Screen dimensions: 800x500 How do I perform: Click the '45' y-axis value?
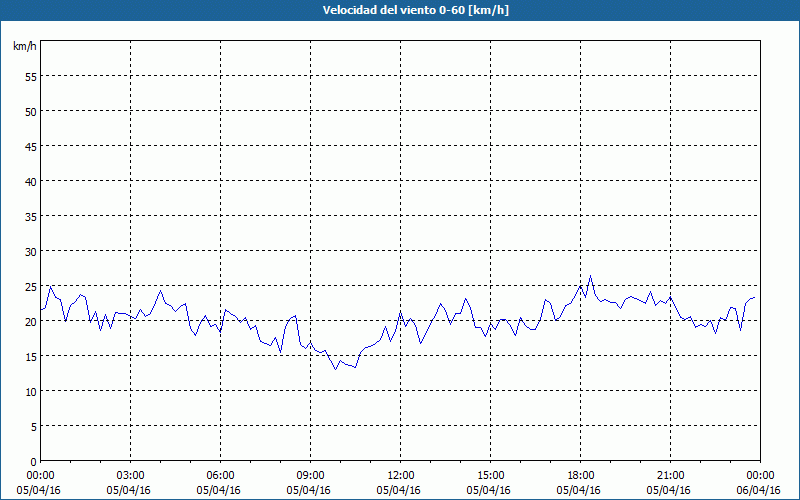(31, 146)
